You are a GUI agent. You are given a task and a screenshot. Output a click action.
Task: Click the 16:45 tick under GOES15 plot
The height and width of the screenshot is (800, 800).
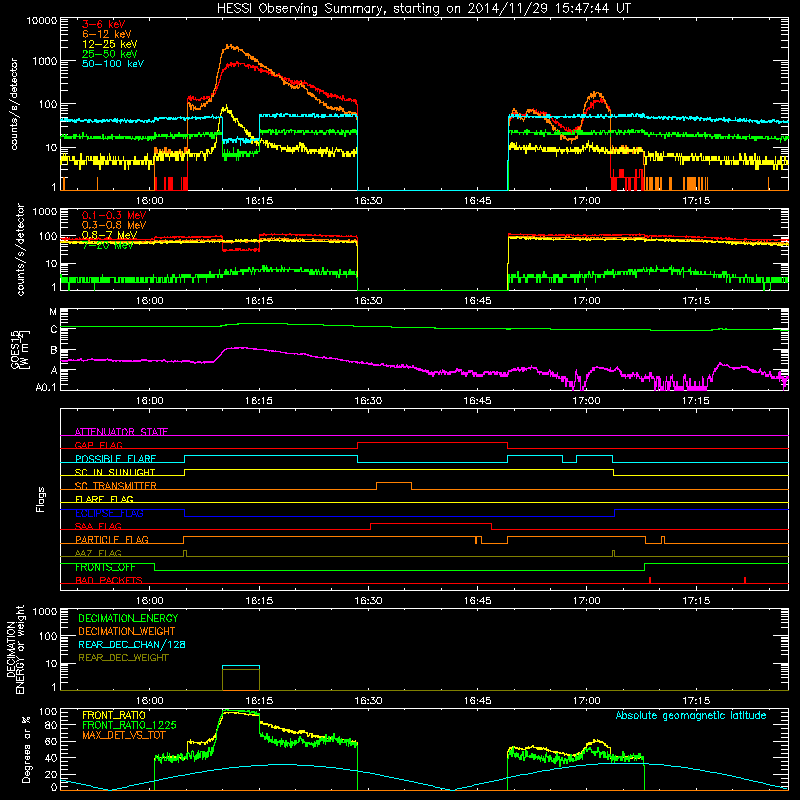click(478, 401)
